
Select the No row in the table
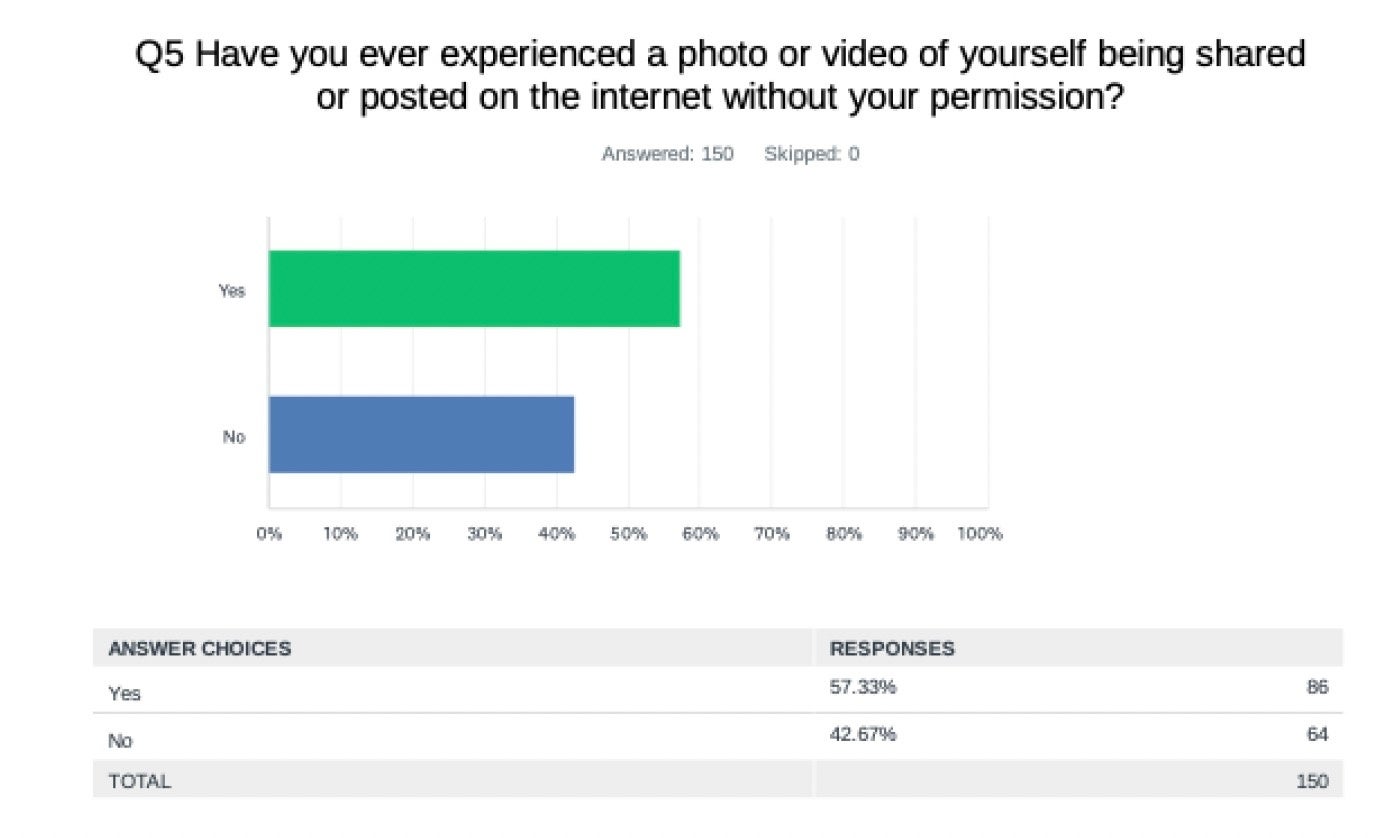[717, 737]
